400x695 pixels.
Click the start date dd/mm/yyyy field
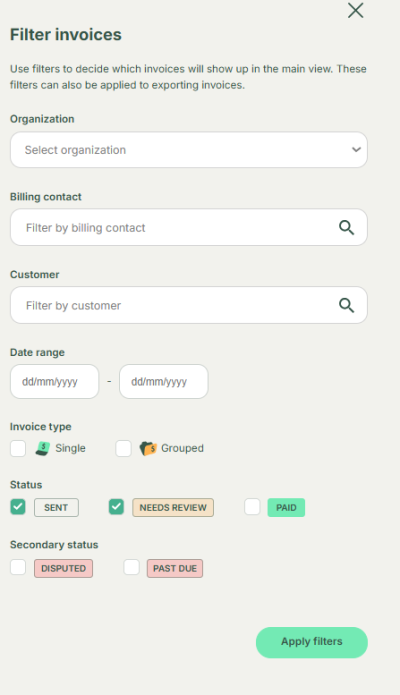pyautogui.click(x=55, y=382)
